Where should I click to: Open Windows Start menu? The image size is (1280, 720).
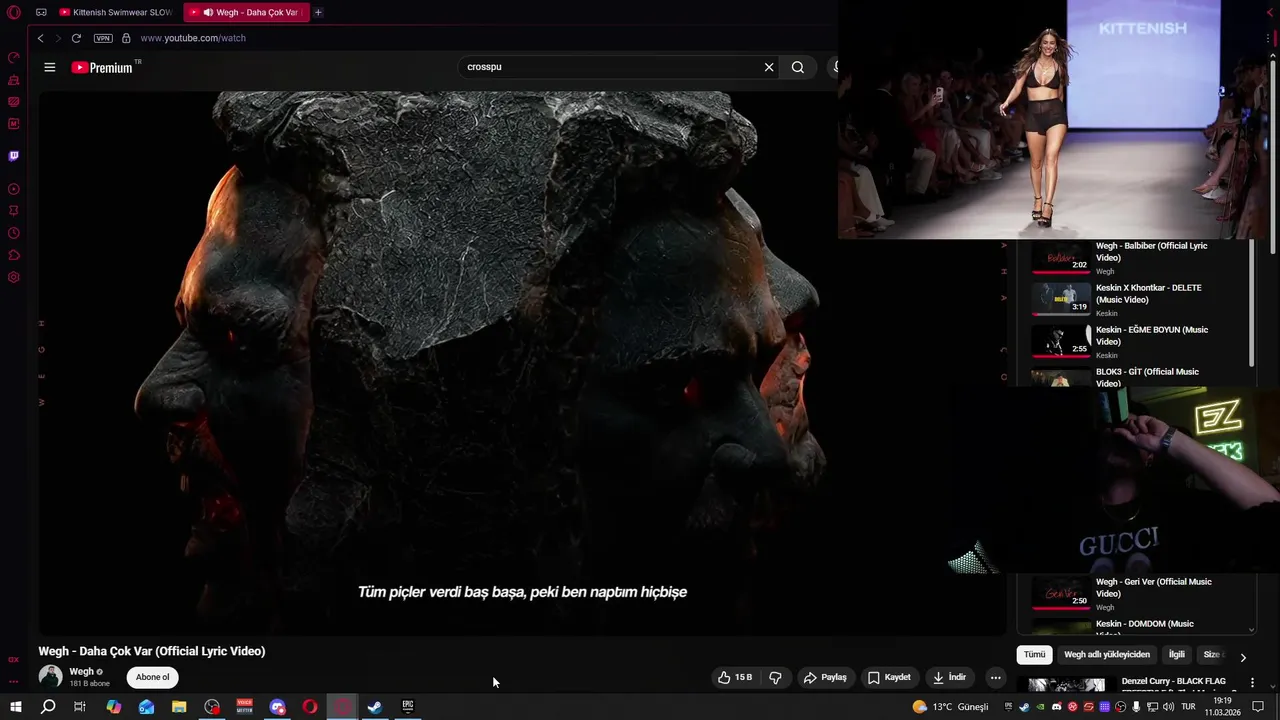click(15, 707)
